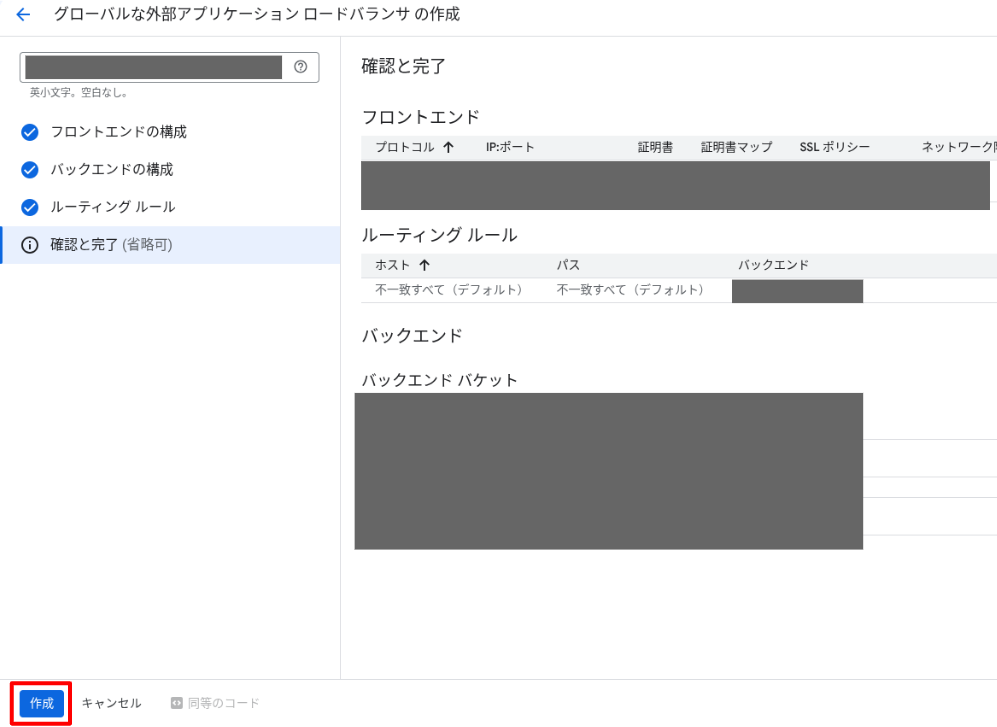Click the SSL ポリシー column header
The image size is (997, 727).
[x=834, y=147]
